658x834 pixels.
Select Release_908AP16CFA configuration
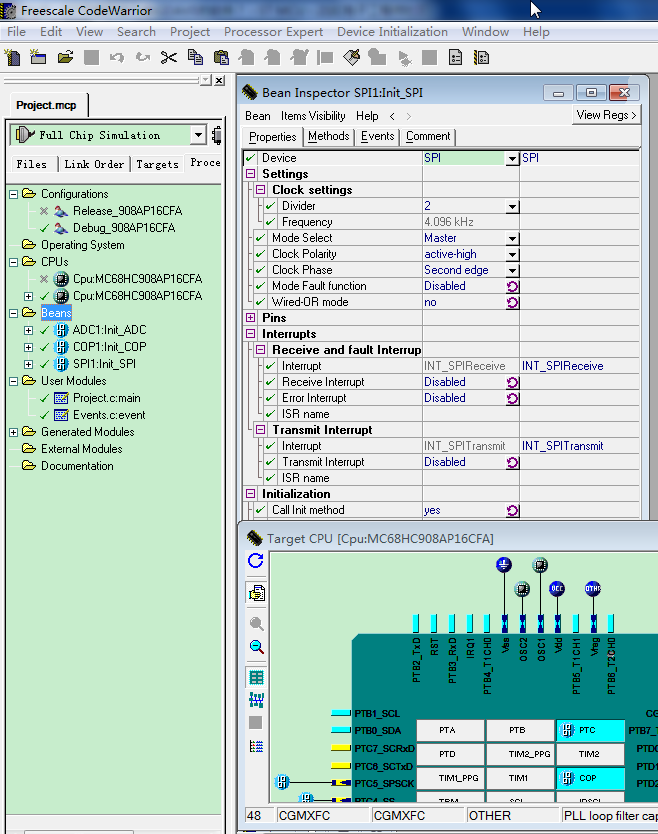point(128,211)
